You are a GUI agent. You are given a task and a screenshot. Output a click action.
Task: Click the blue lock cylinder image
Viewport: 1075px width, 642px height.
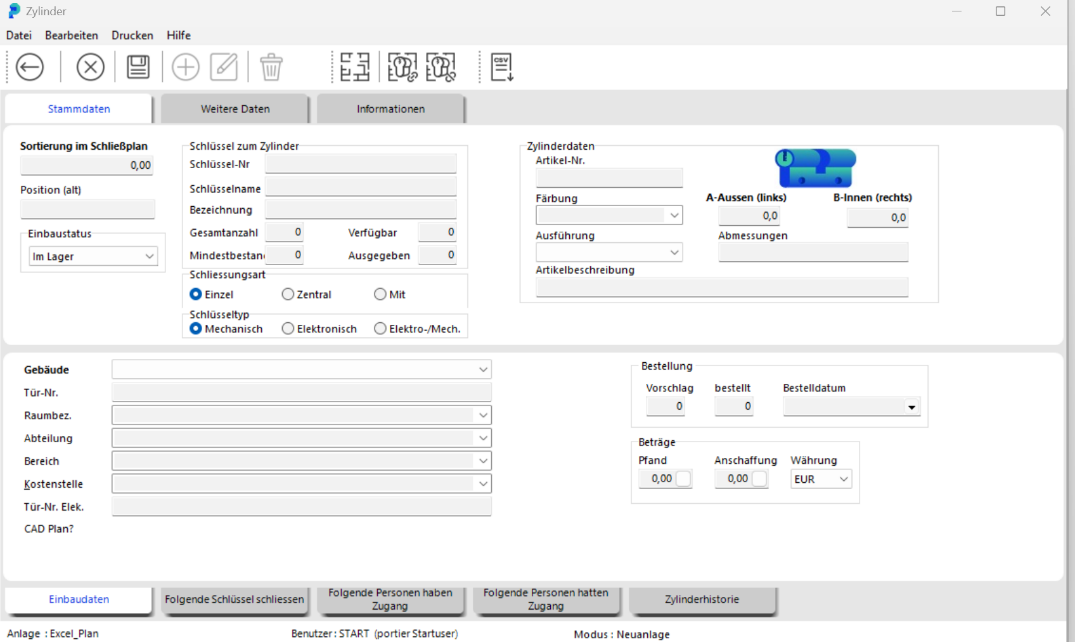815,167
